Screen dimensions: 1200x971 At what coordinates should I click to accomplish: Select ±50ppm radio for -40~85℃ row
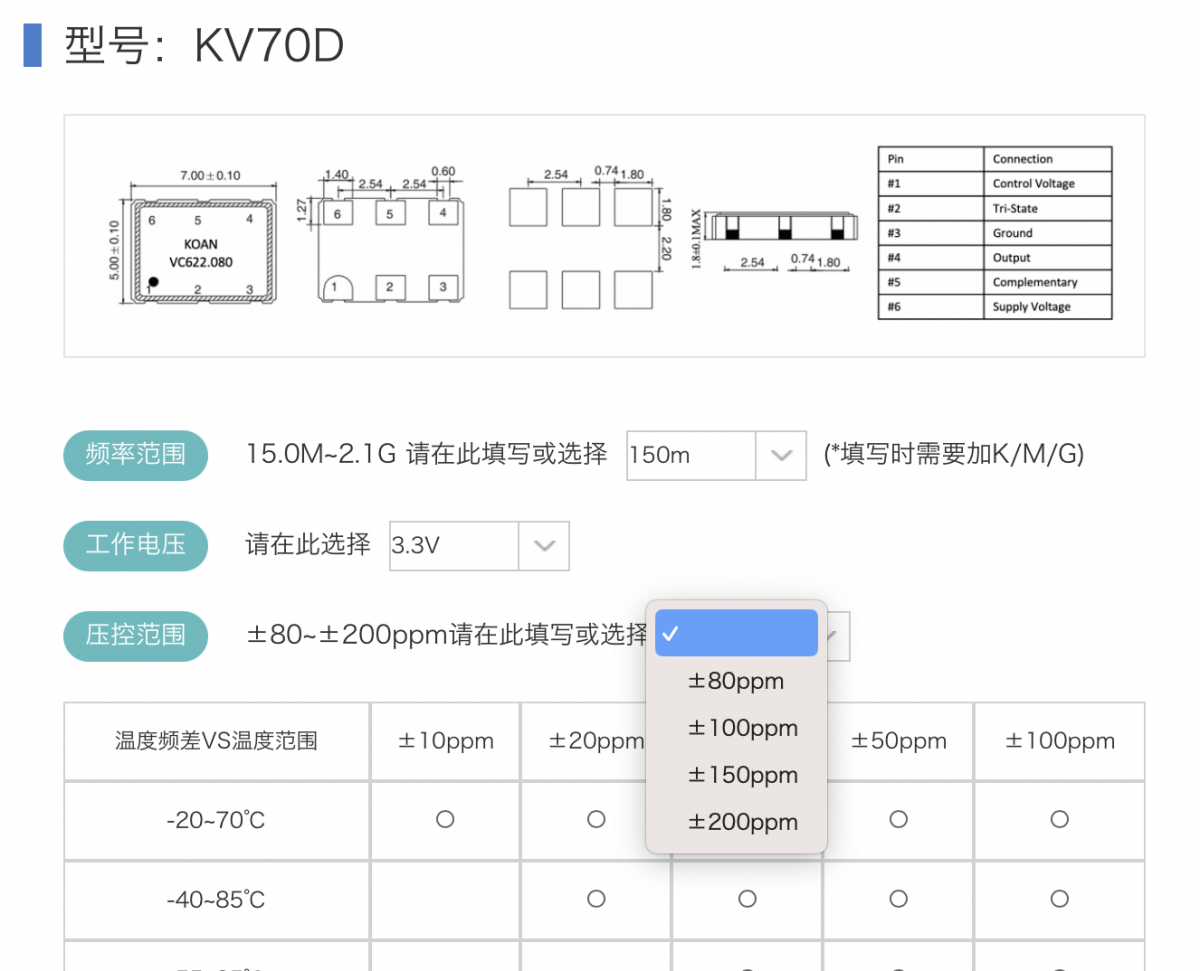coord(898,899)
